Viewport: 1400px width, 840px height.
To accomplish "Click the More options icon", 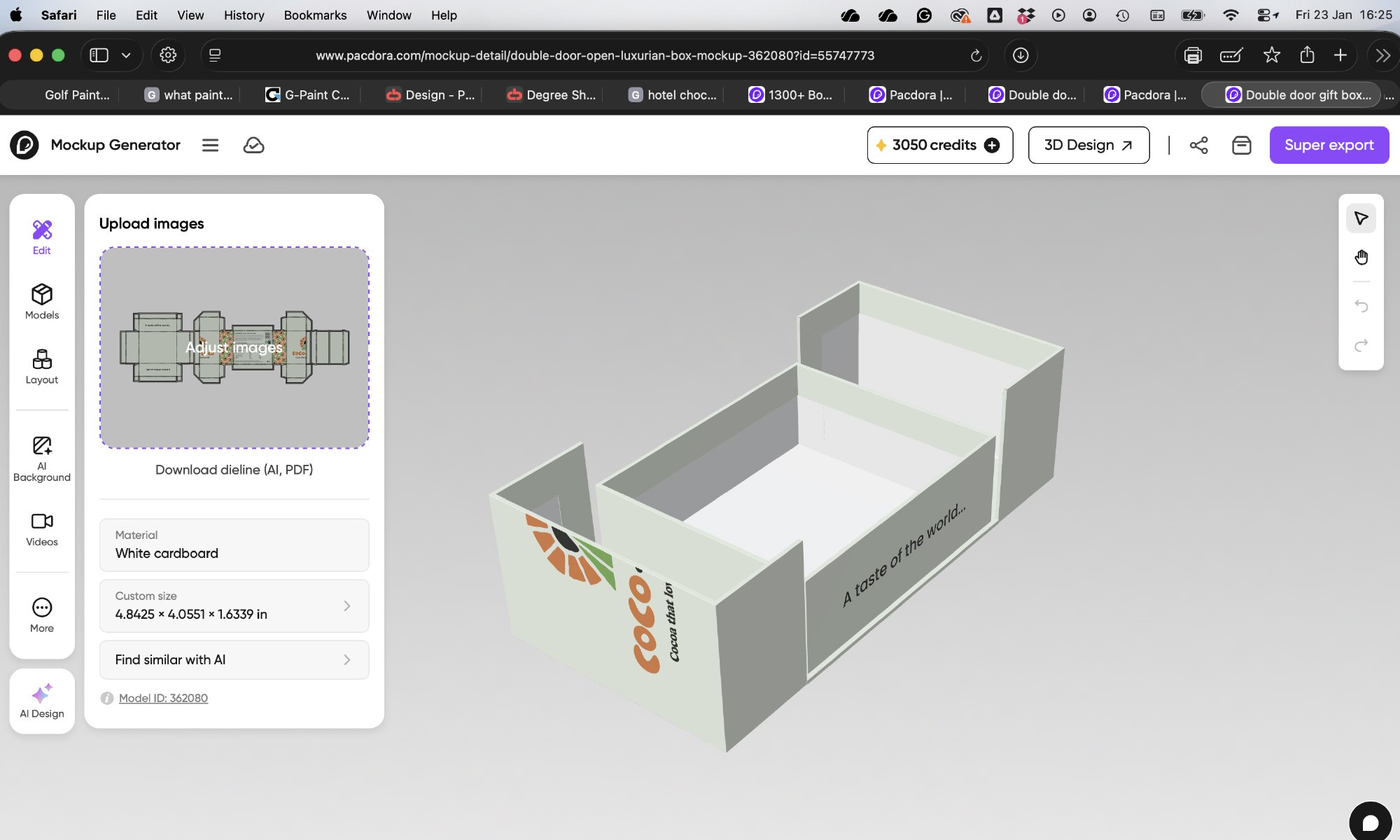I will click(42, 615).
